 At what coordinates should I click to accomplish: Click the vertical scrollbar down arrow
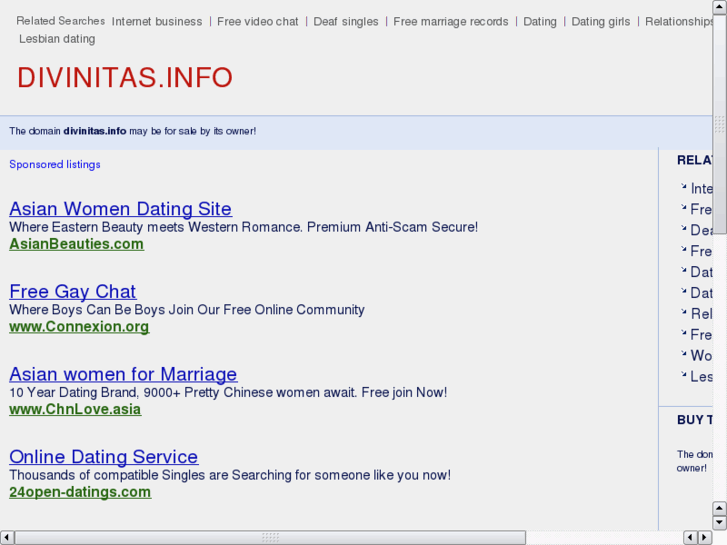click(719, 523)
